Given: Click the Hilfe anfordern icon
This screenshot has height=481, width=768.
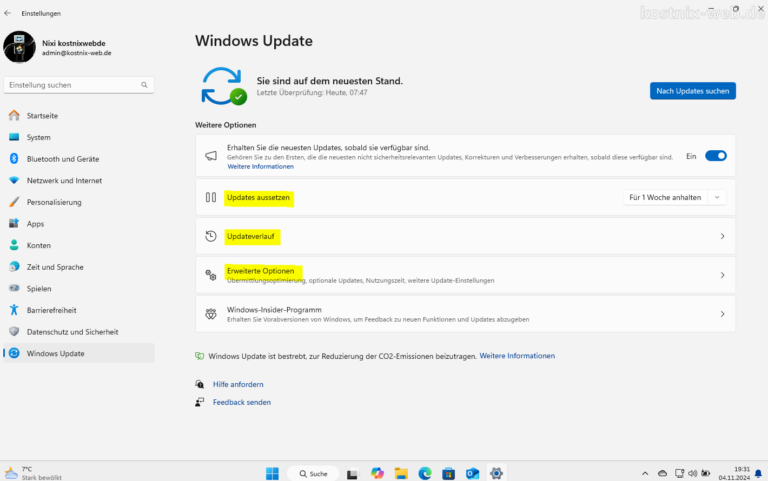Looking at the screenshot, I should pyautogui.click(x=199, y=384).
